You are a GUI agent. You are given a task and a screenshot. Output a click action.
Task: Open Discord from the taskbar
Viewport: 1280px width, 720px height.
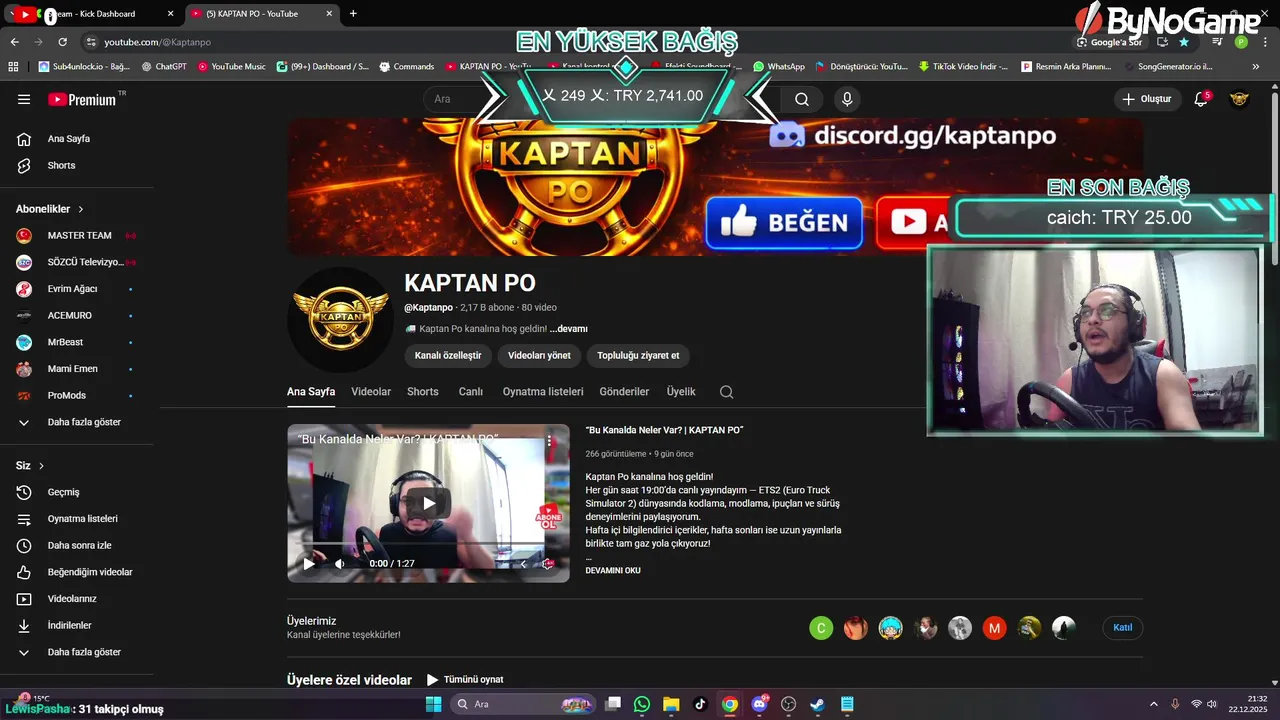(759, 704)
